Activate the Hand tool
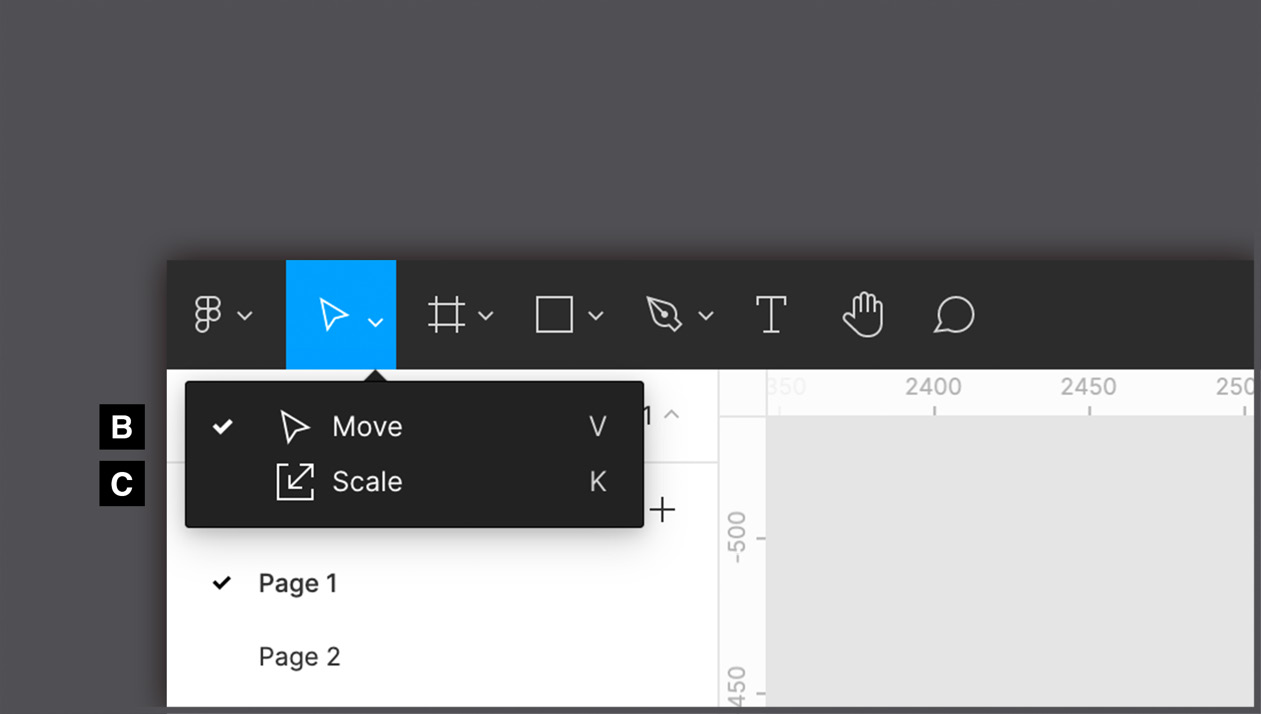 [863, 315]
